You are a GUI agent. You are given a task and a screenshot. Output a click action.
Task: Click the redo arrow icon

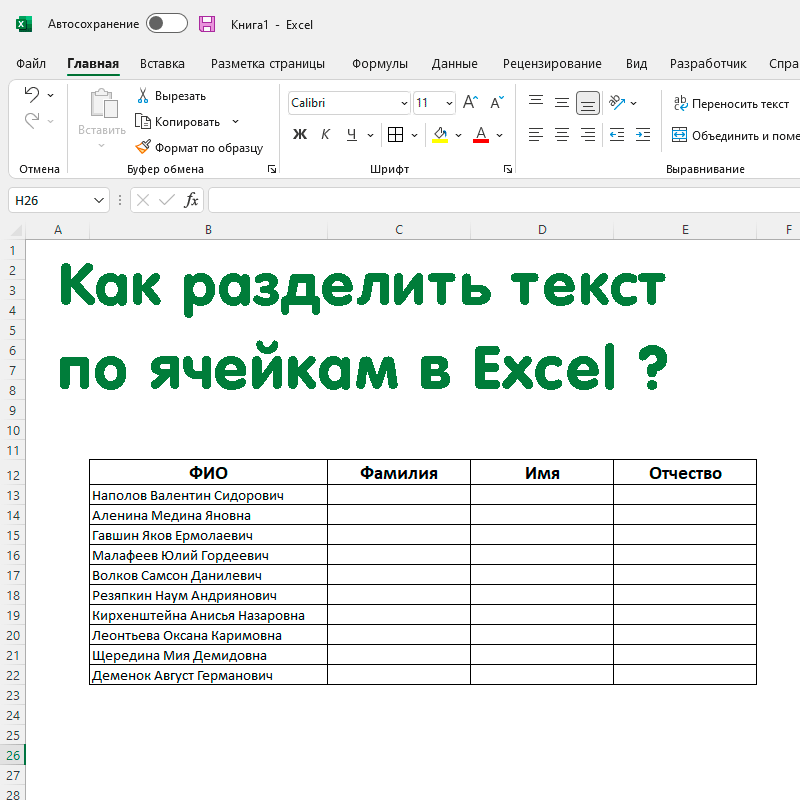32,121
